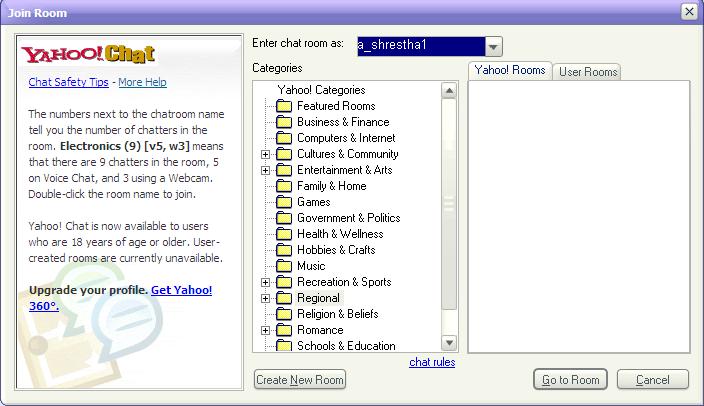The width and height of the screenshot is (704, 406).
Task: Close the Join Room window
Action: (689, 11)
